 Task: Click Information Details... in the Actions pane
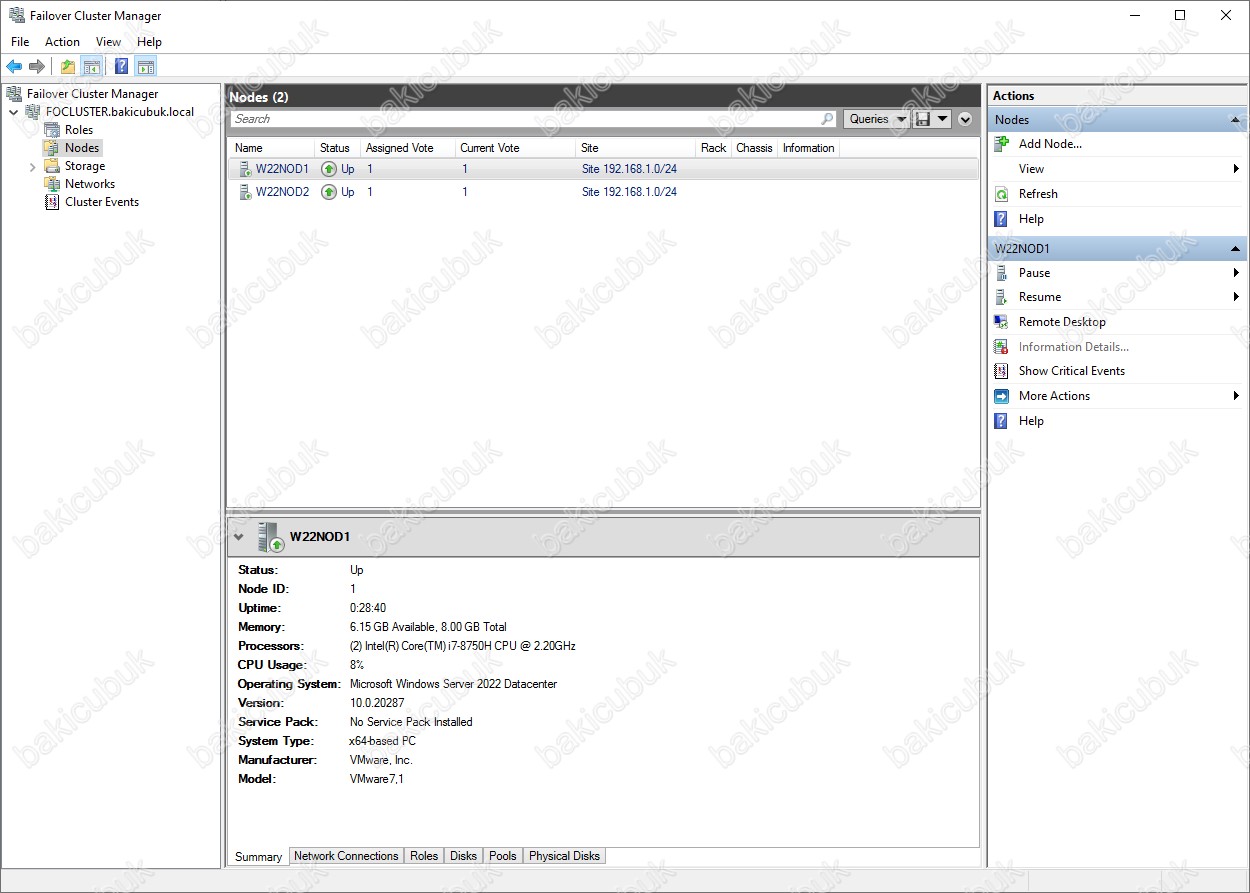[1073, 347]
